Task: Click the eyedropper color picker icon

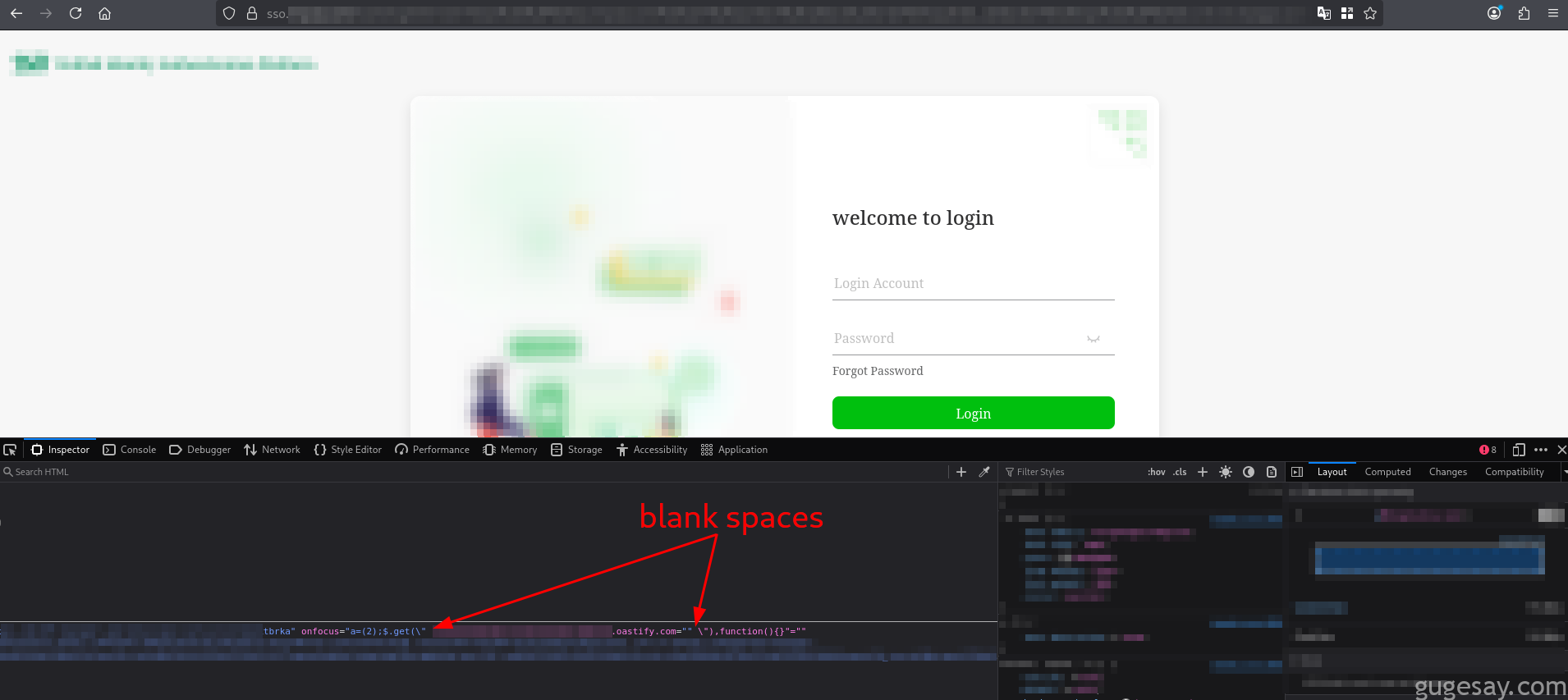Action: (x=984, y=472)
